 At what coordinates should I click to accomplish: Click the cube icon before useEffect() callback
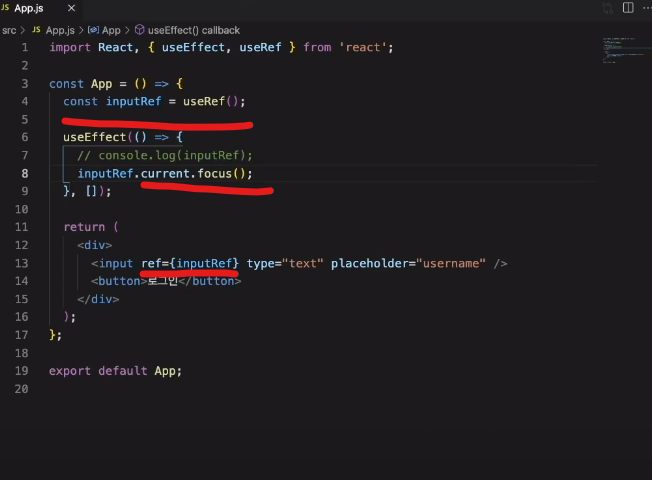(140, 30)
